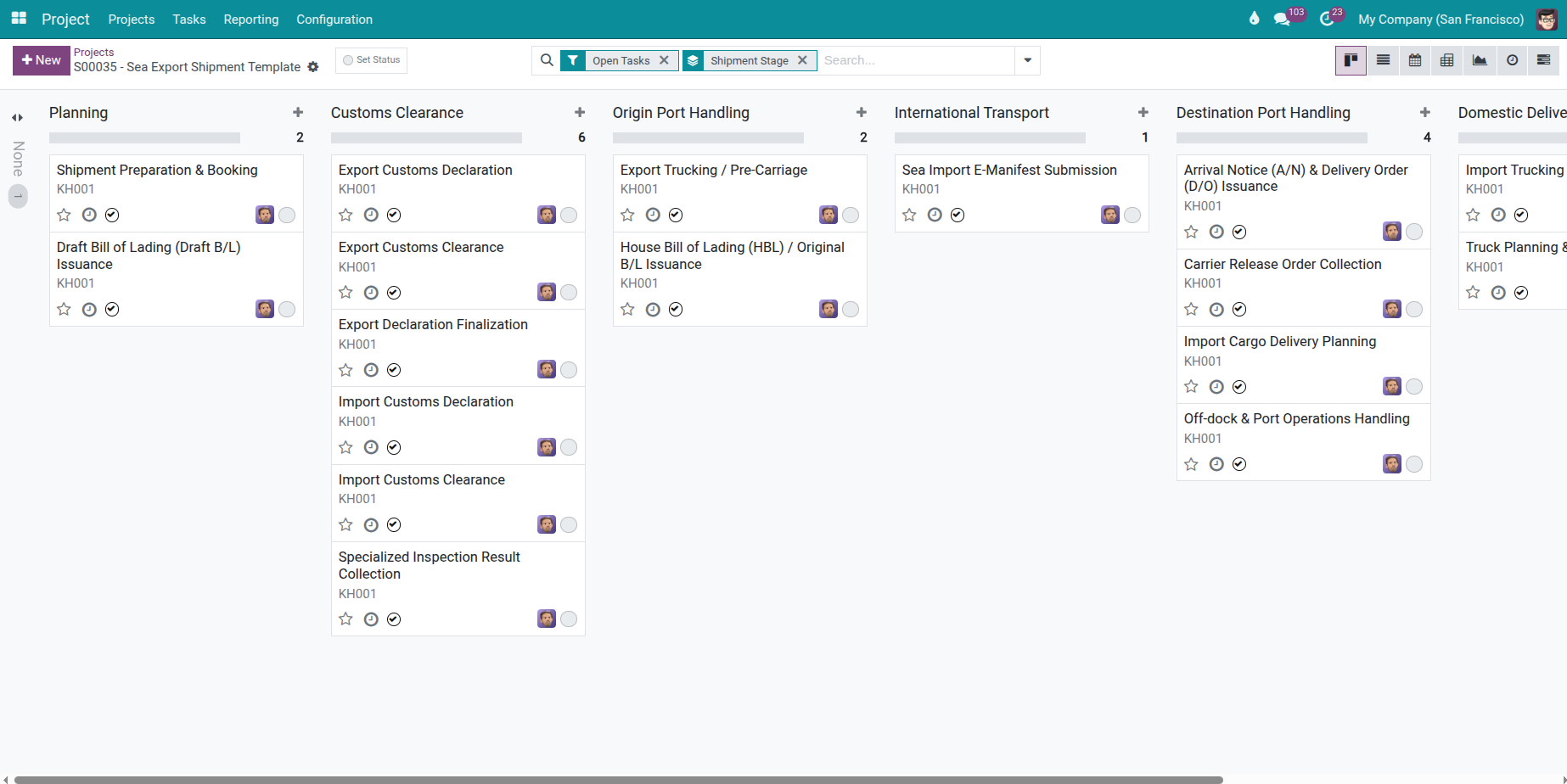This screenshot has width=1567, height=784.
Task: Star the Shipment Preparation & Booking task
Action: [x=64, y=215]
